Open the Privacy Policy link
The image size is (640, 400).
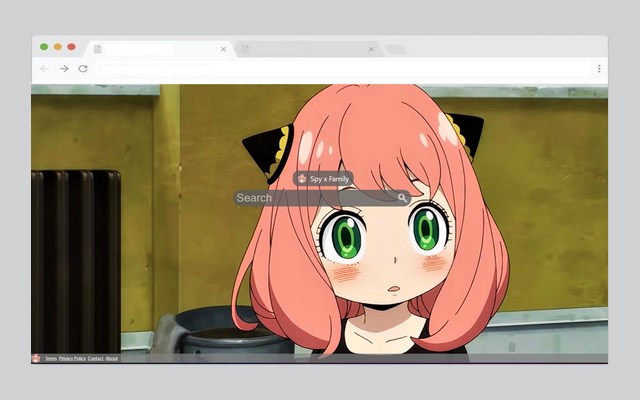[72, 358]
